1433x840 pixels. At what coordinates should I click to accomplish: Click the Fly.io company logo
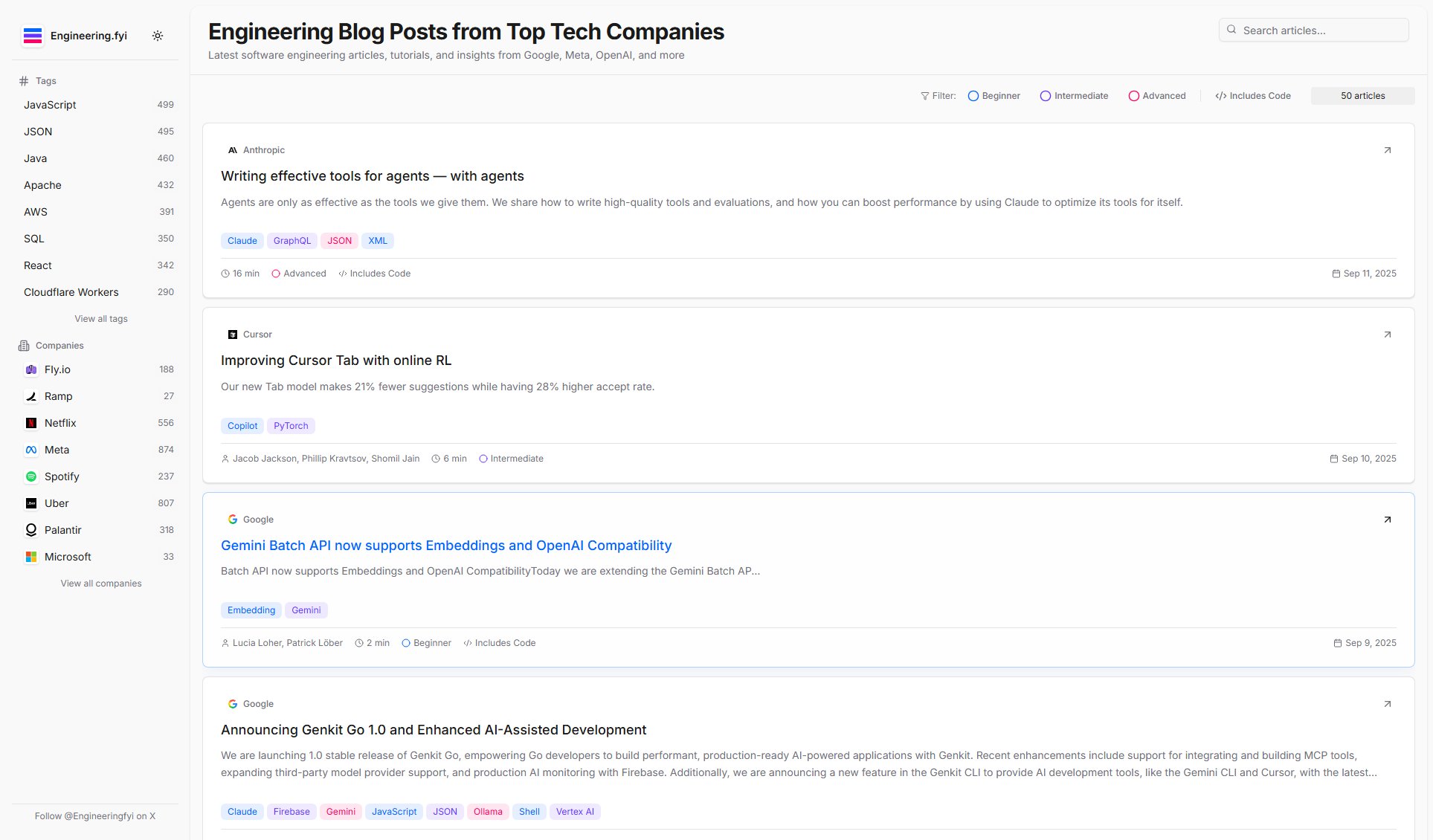click(31, 369)
